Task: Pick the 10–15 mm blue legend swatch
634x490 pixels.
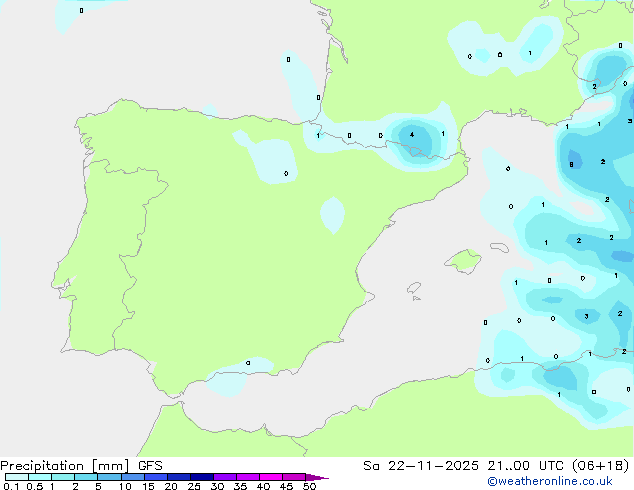Action: (133, 477)
